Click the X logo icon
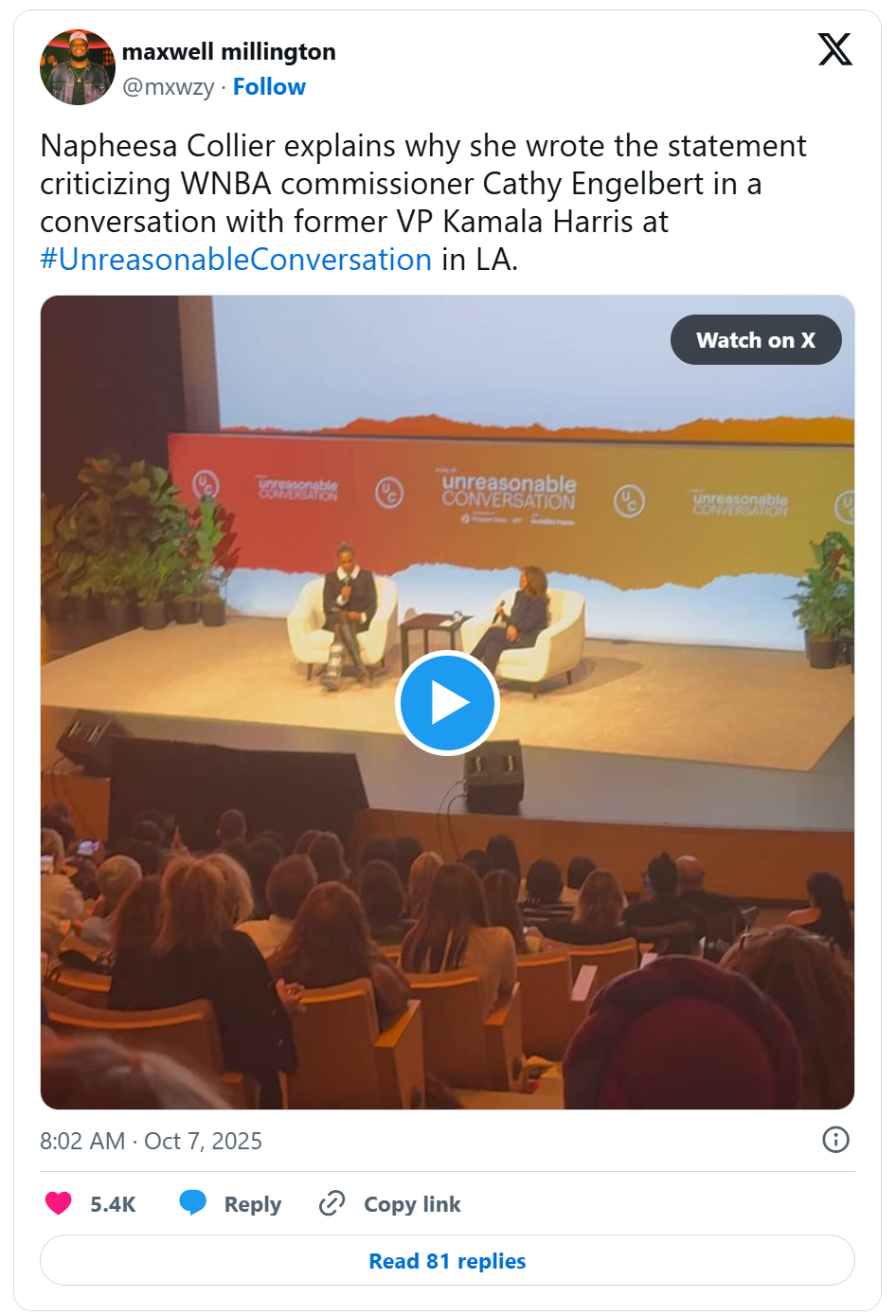The image size is (896, 1316). [834, 49]
